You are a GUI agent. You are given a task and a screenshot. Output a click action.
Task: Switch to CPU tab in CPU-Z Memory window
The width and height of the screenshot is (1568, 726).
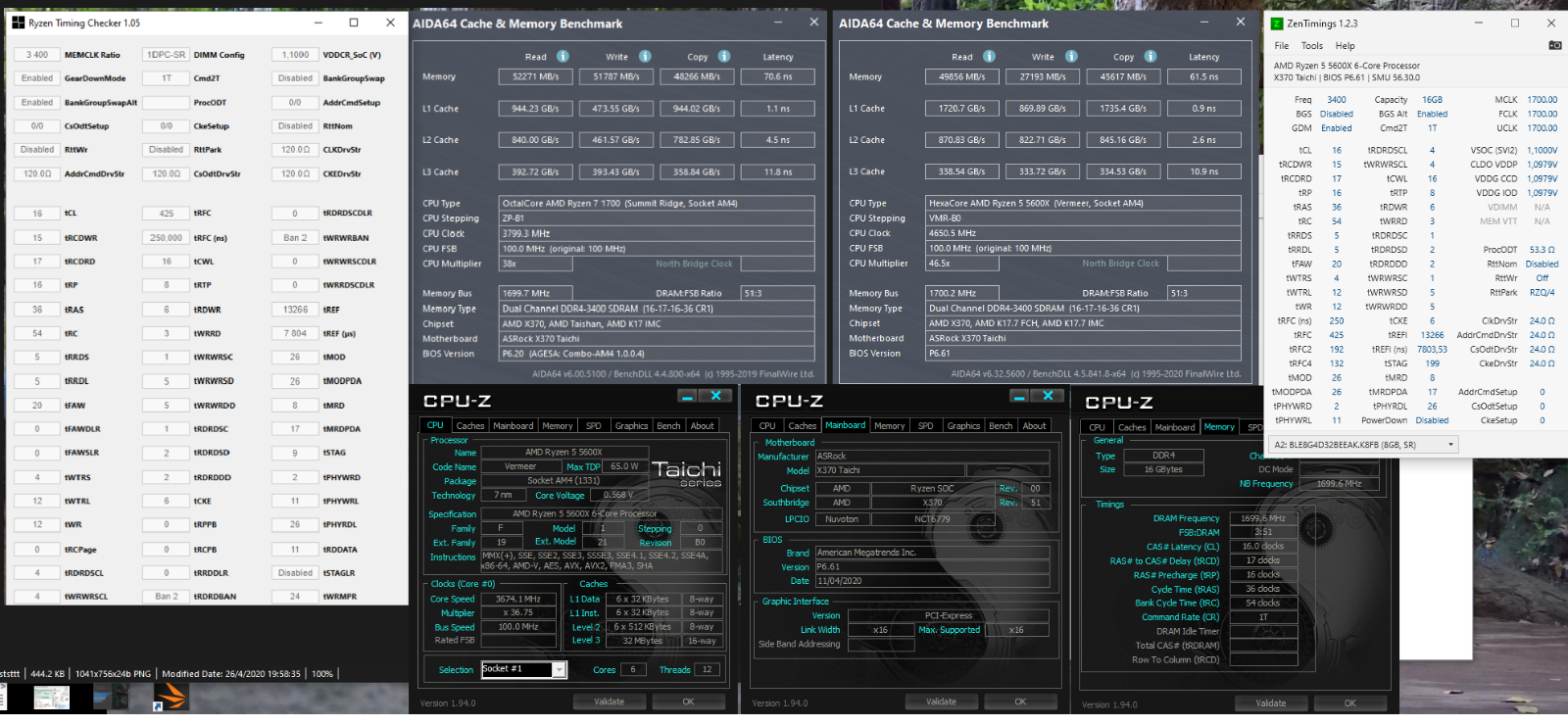tap(1097, 427)
